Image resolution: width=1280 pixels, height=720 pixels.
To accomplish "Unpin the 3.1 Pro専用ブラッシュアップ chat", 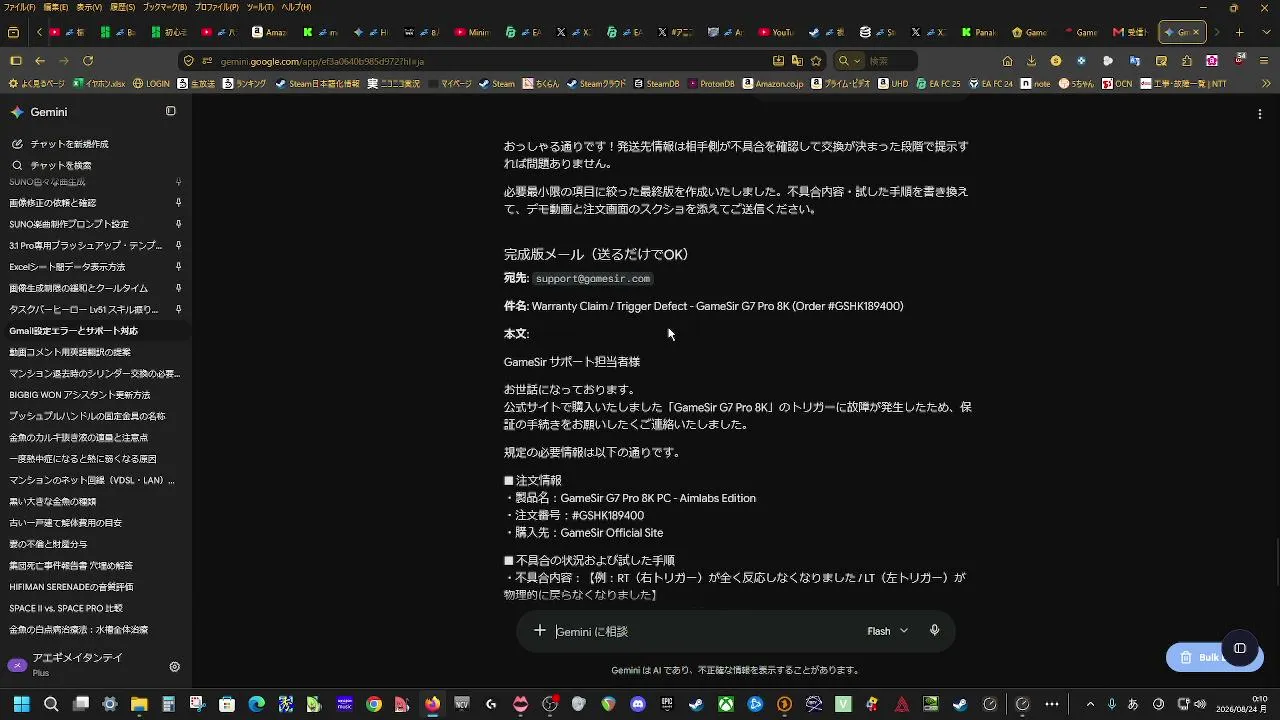I will (x=178, y=246).
